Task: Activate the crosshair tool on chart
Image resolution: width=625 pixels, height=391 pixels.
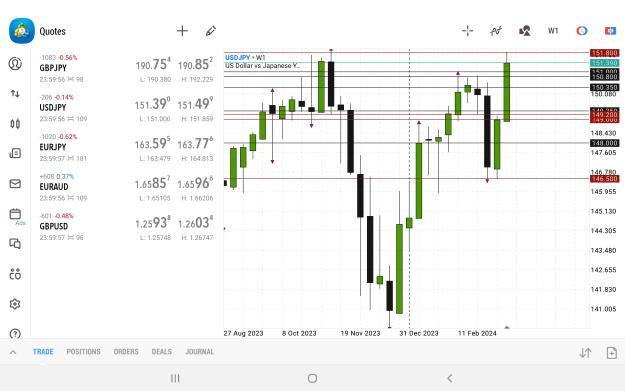Action: tap(468, 31)
